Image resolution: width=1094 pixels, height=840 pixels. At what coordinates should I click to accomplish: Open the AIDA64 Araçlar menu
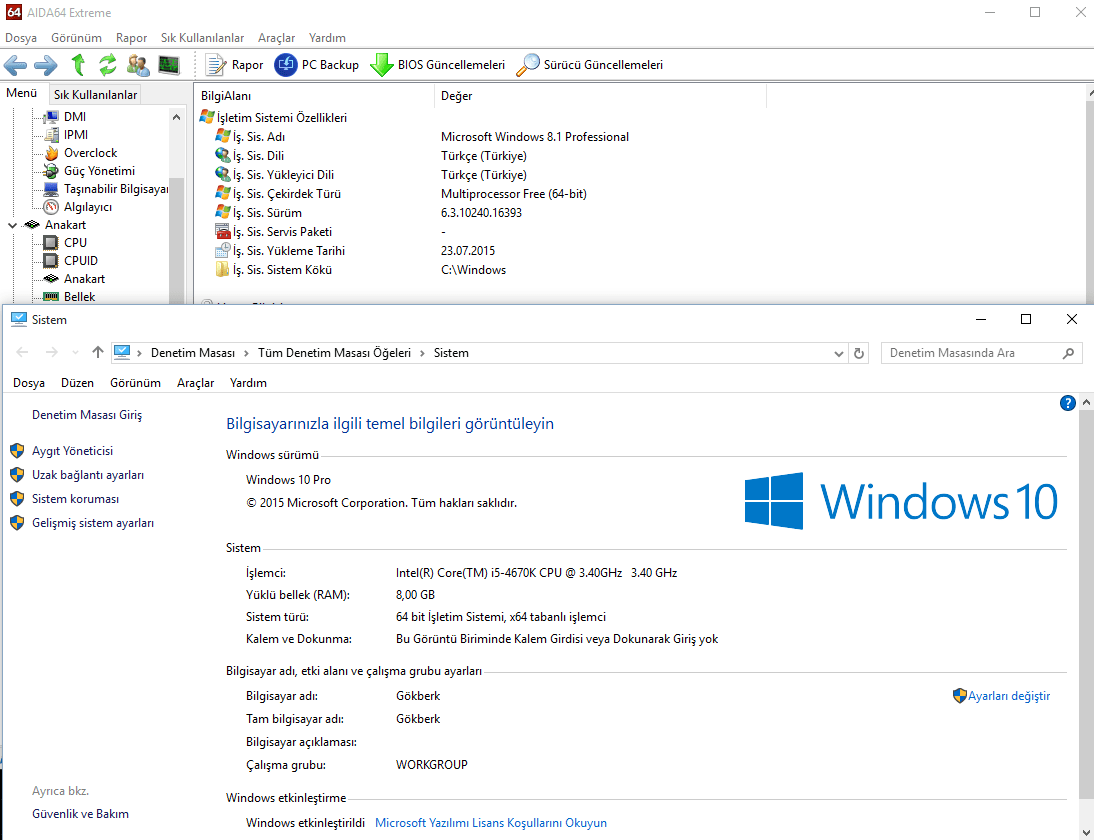(x=276, y=38)
